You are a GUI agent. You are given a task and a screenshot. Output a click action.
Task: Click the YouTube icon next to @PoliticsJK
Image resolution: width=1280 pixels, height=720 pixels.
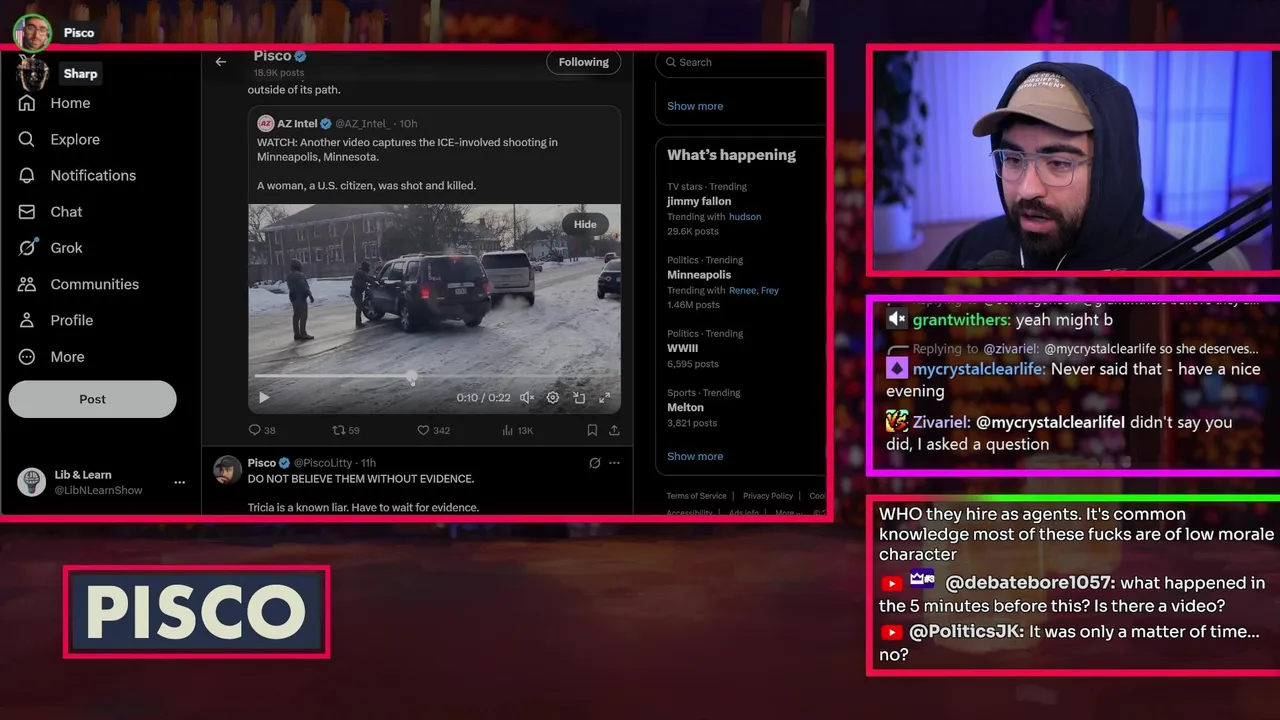point(892,632)
